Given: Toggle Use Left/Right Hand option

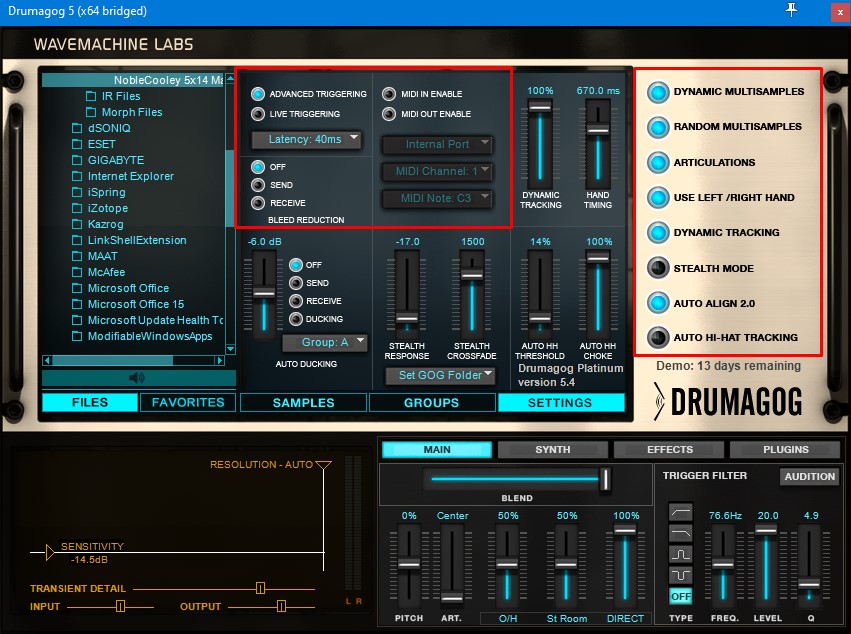Looking at the screenshot, I should pyautogui.click(x=658, y=198).
